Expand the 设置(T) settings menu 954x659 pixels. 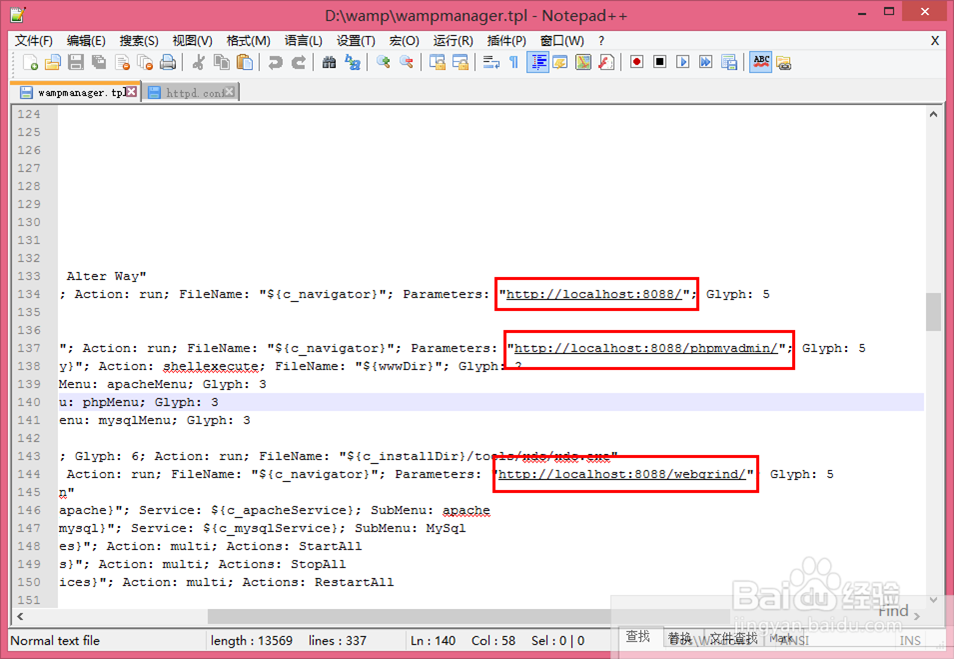pos(356,41)
